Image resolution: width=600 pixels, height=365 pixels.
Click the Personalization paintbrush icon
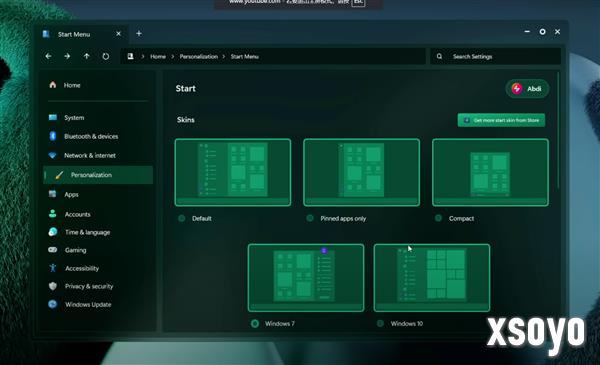(x=59, y=175)
